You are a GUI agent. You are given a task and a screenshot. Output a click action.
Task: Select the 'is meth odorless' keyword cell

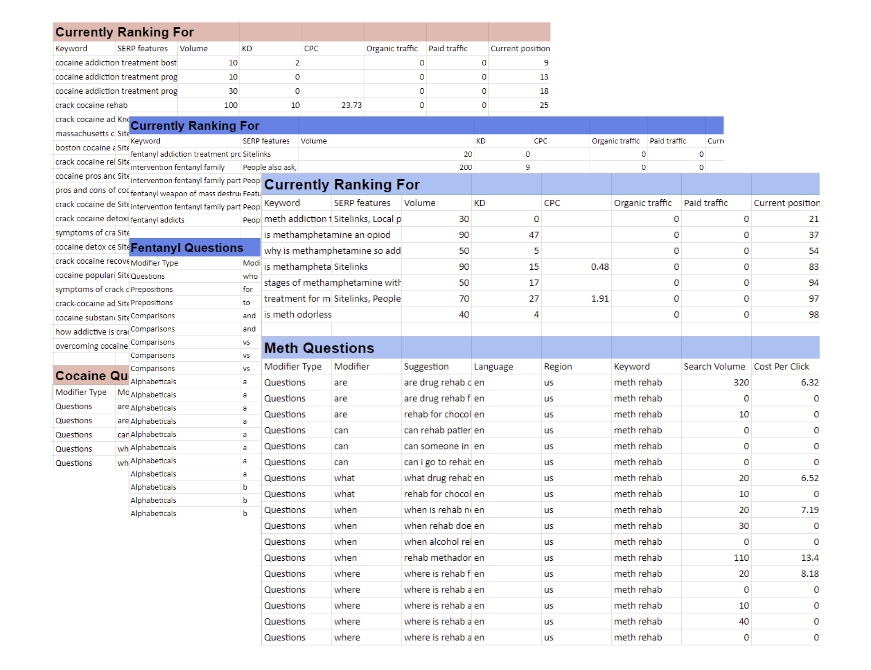tap(296, 315)
